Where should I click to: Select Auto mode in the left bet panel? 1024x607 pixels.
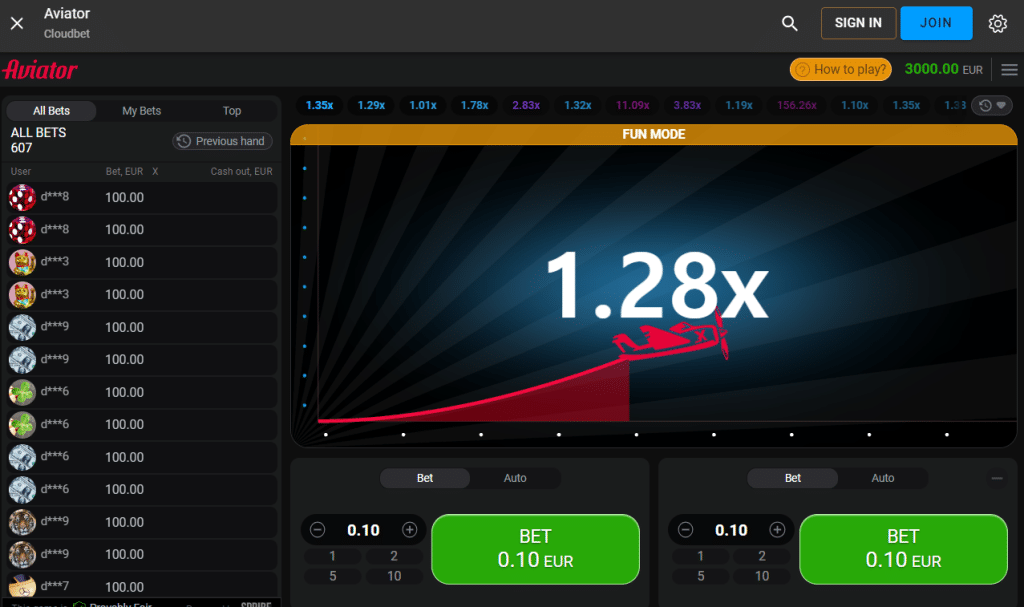515,478
